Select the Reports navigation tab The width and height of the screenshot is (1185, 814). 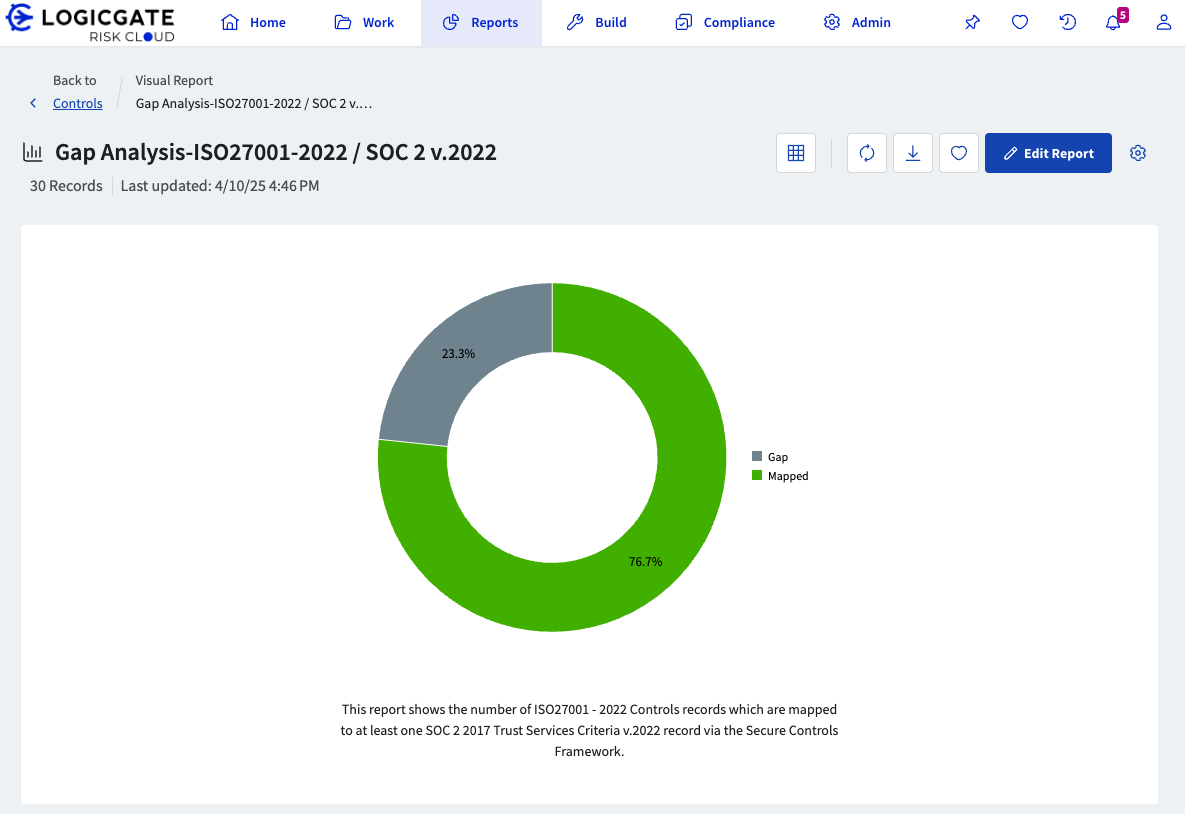pyautogui.click(x=481, y=23)
